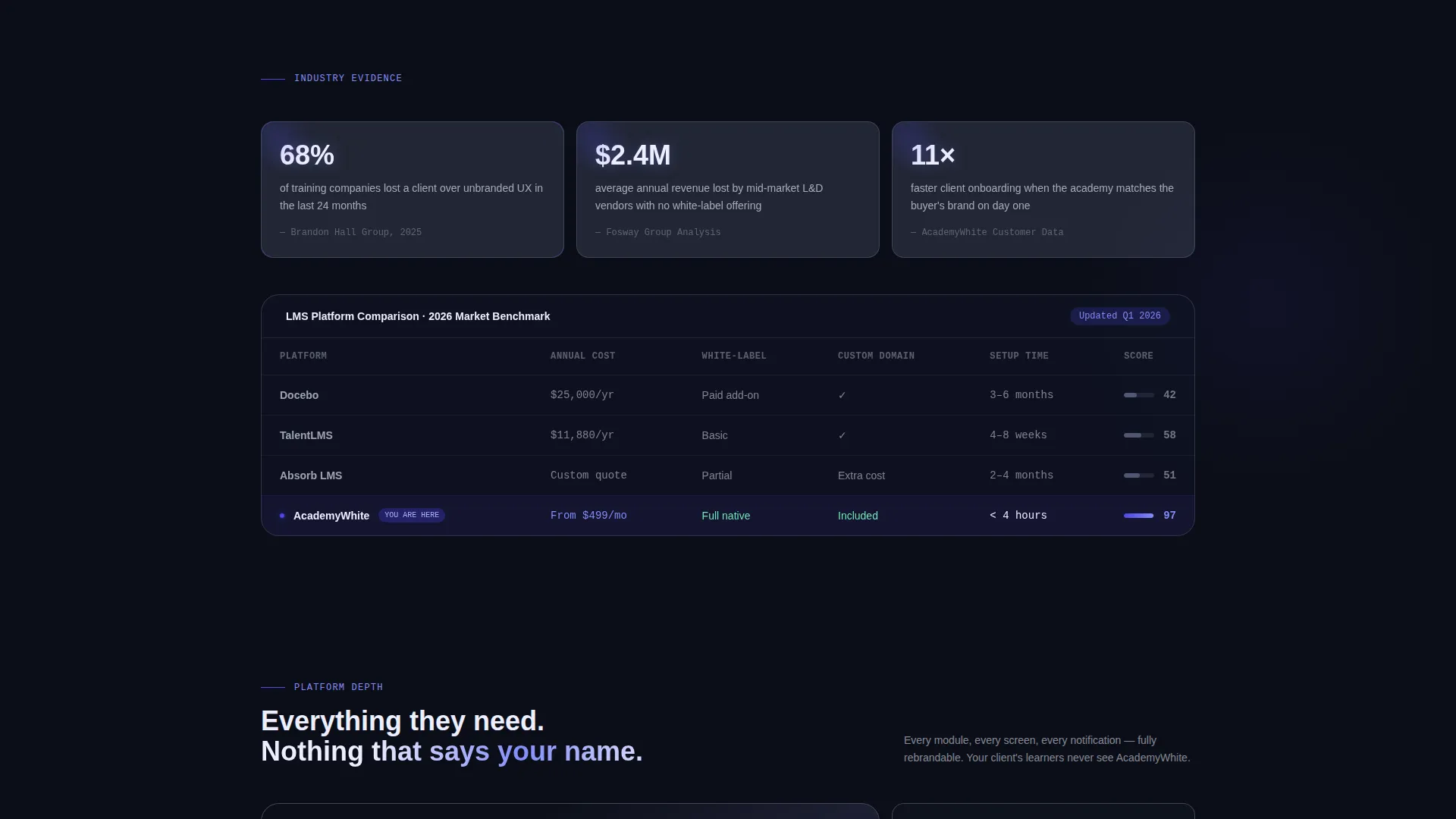Click the SETUP TIME column header

(1019, 356)
